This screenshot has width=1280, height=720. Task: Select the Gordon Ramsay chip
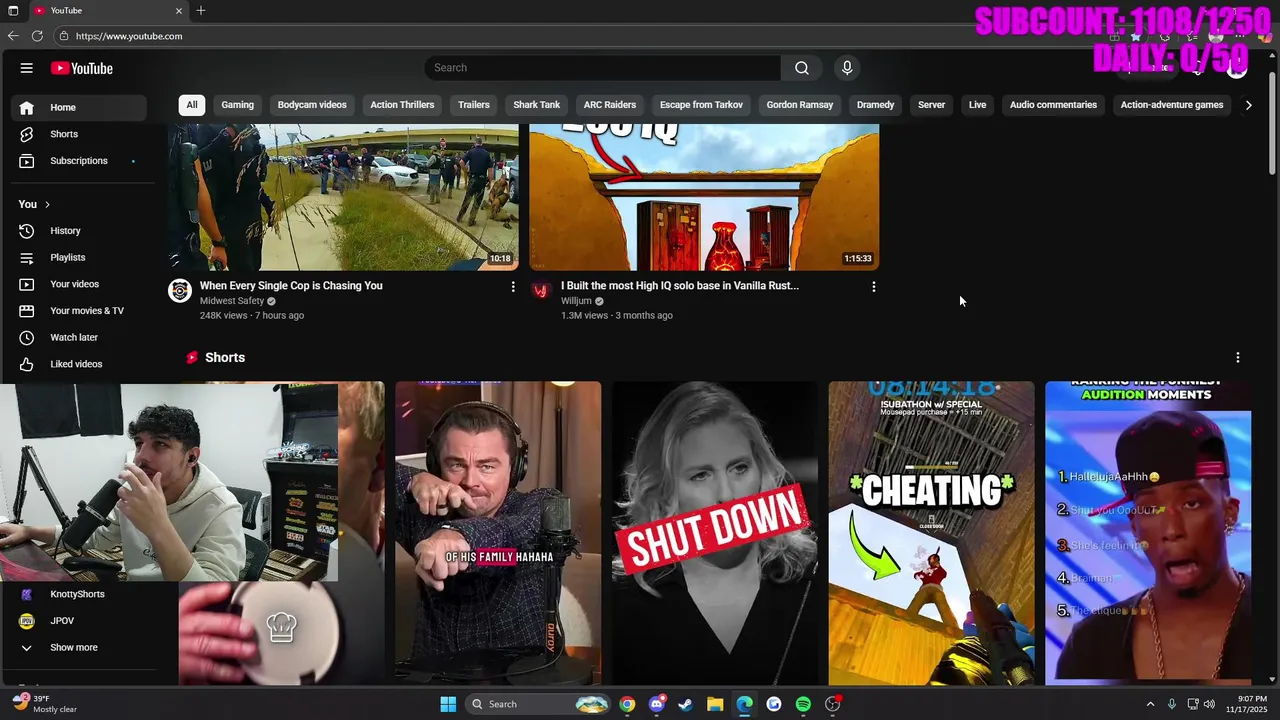[x=800, y=105]
